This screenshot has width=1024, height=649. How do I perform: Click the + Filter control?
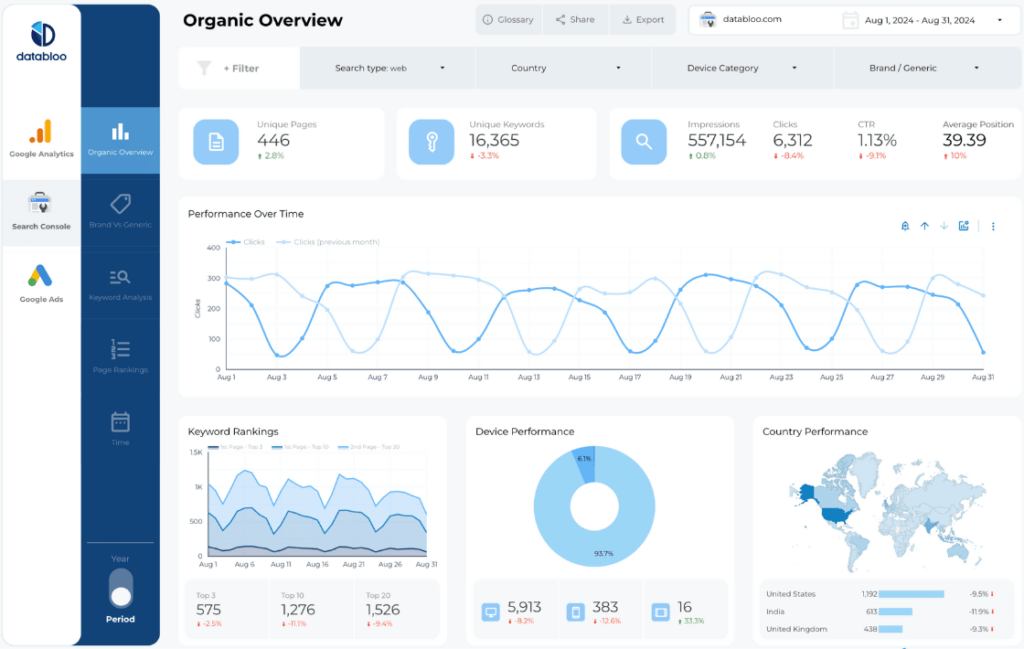pyautogui.click(x=239, y=67)
